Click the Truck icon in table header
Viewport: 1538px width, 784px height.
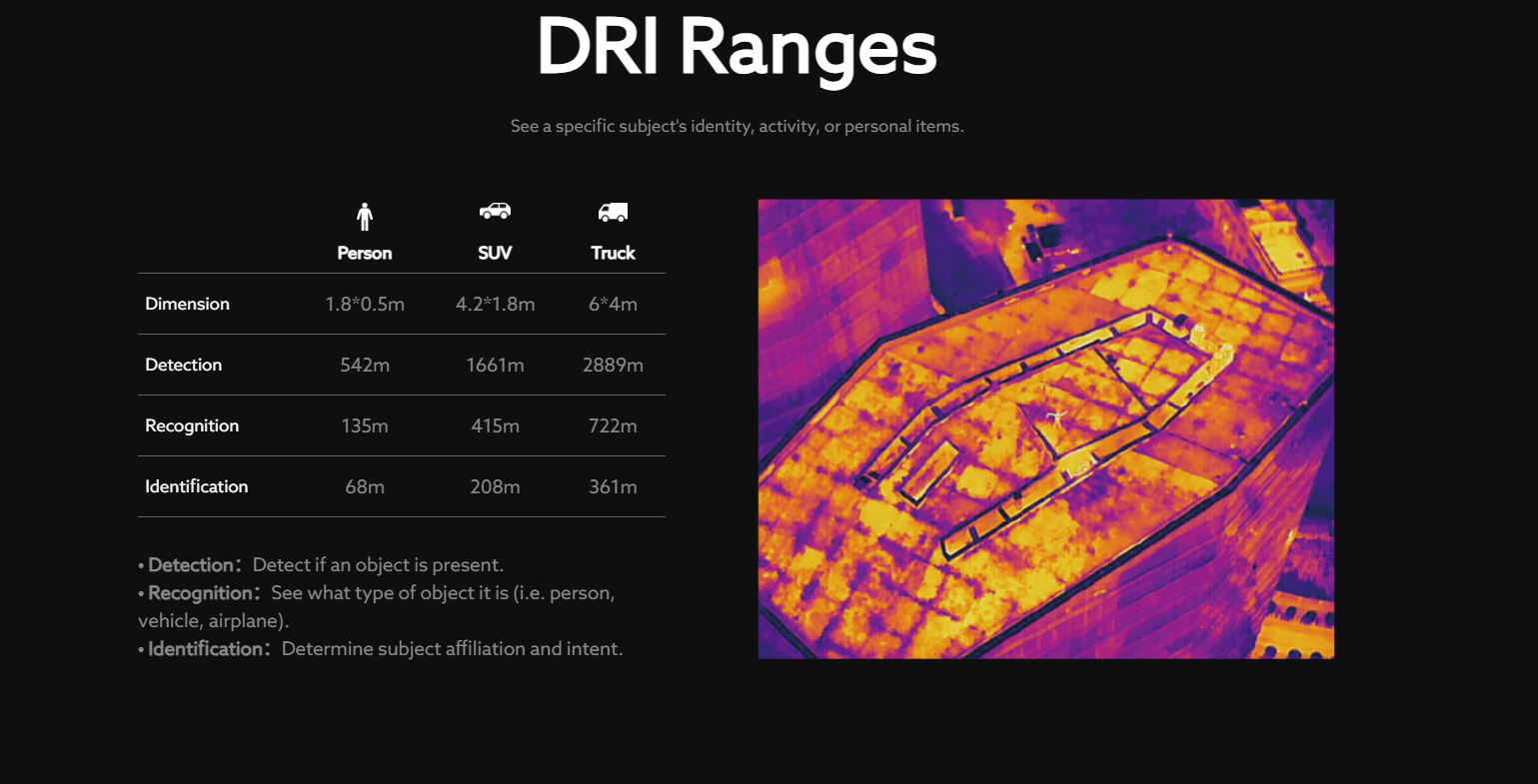613,212
